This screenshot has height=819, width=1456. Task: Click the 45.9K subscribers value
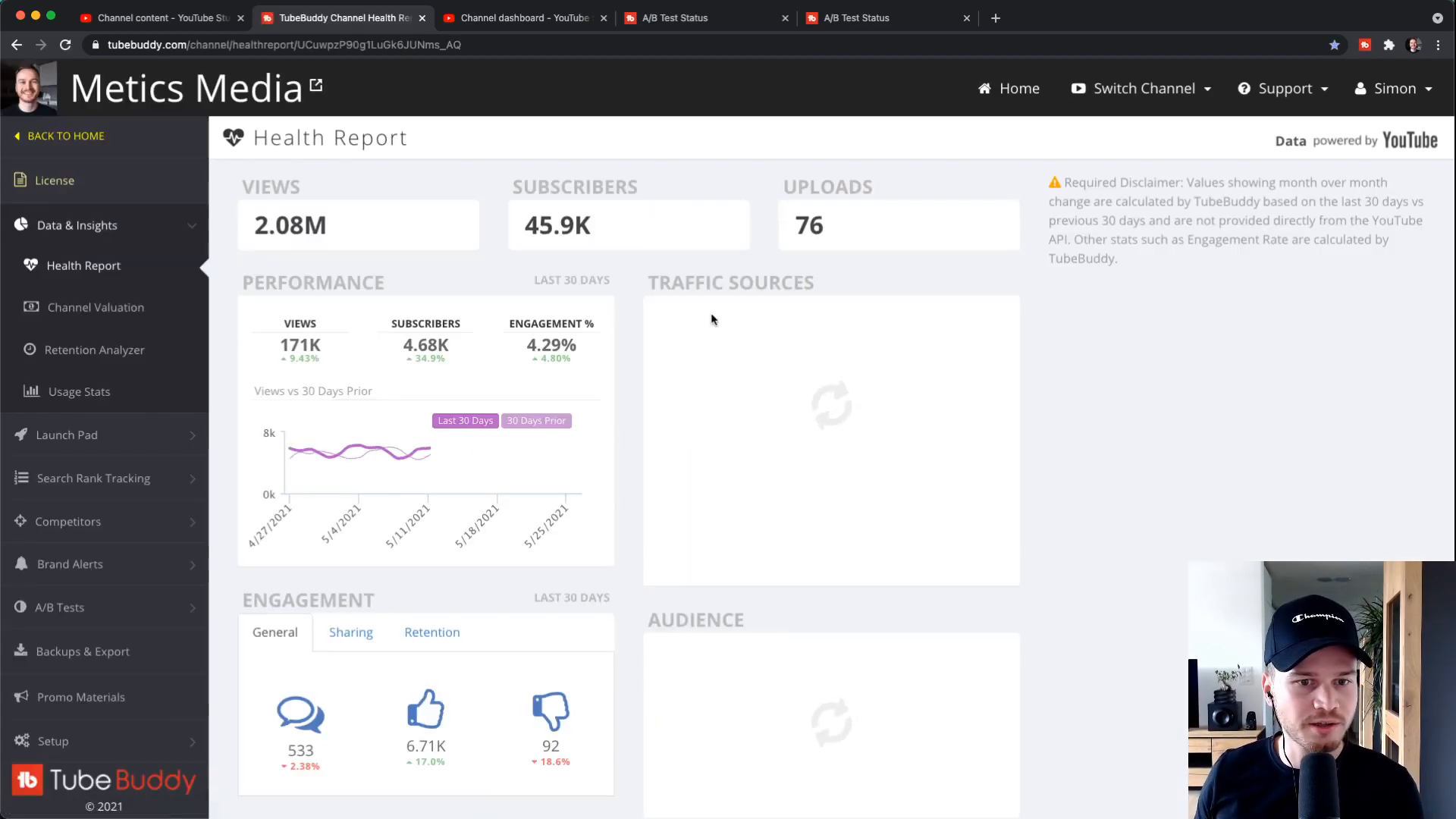pos(557,224)
